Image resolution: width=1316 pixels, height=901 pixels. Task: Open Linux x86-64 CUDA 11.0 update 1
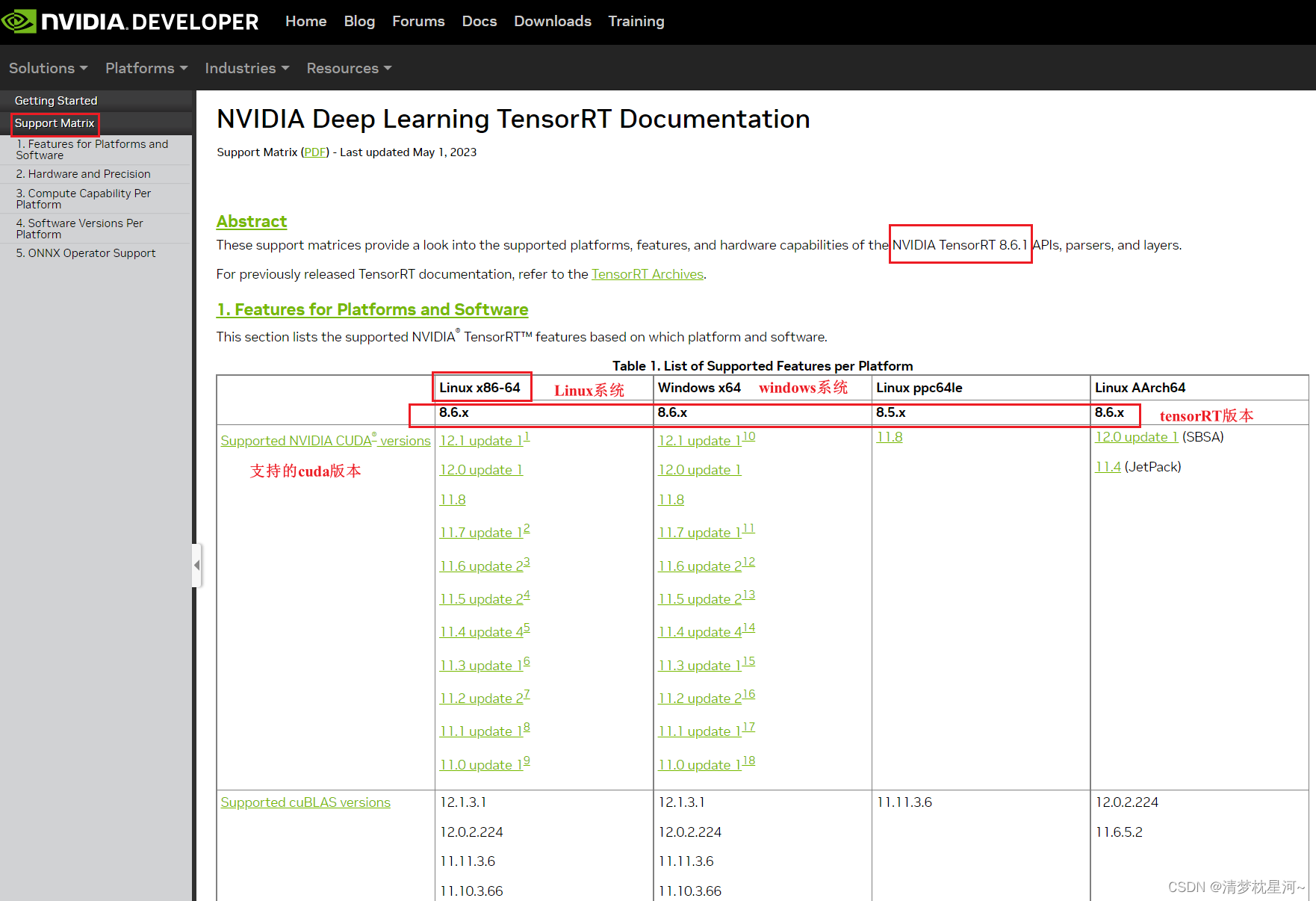pos(481,765)
